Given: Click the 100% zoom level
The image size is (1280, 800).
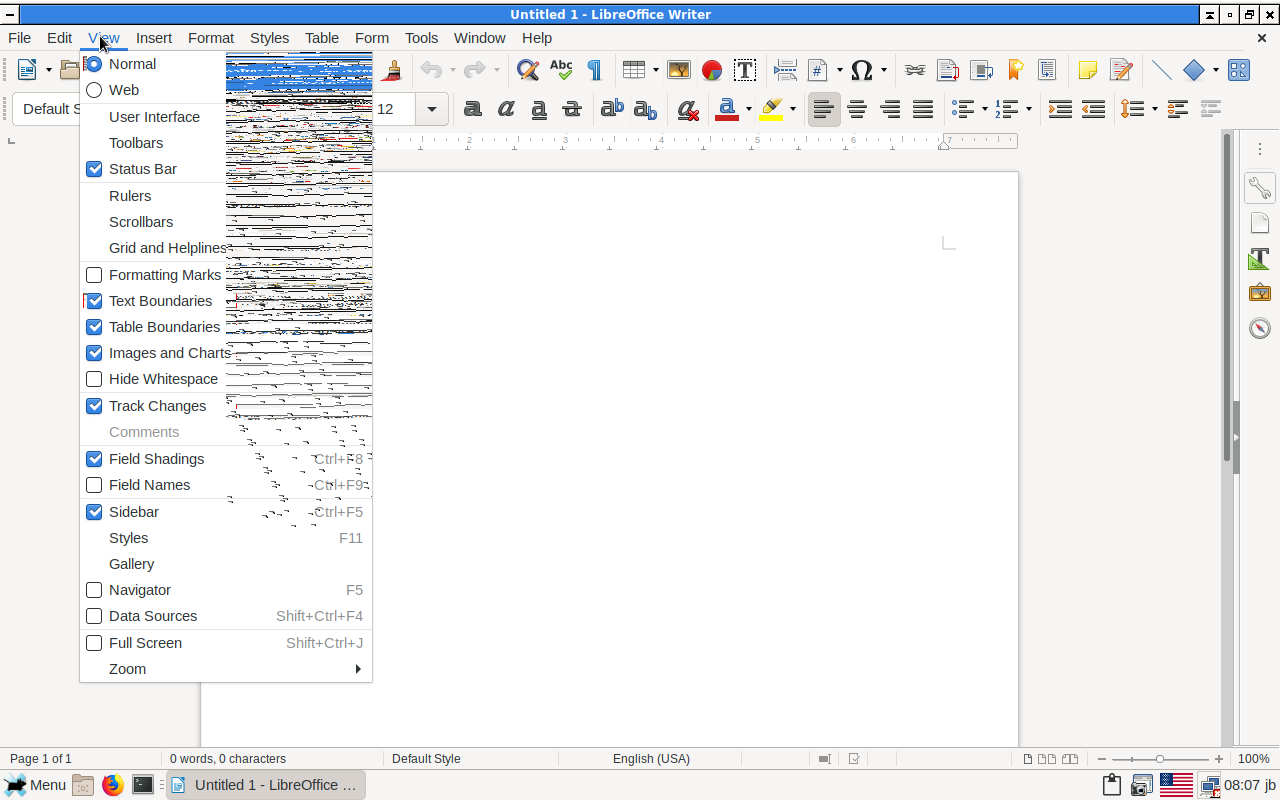Looking at the screenshot, I should [1253, 759].
